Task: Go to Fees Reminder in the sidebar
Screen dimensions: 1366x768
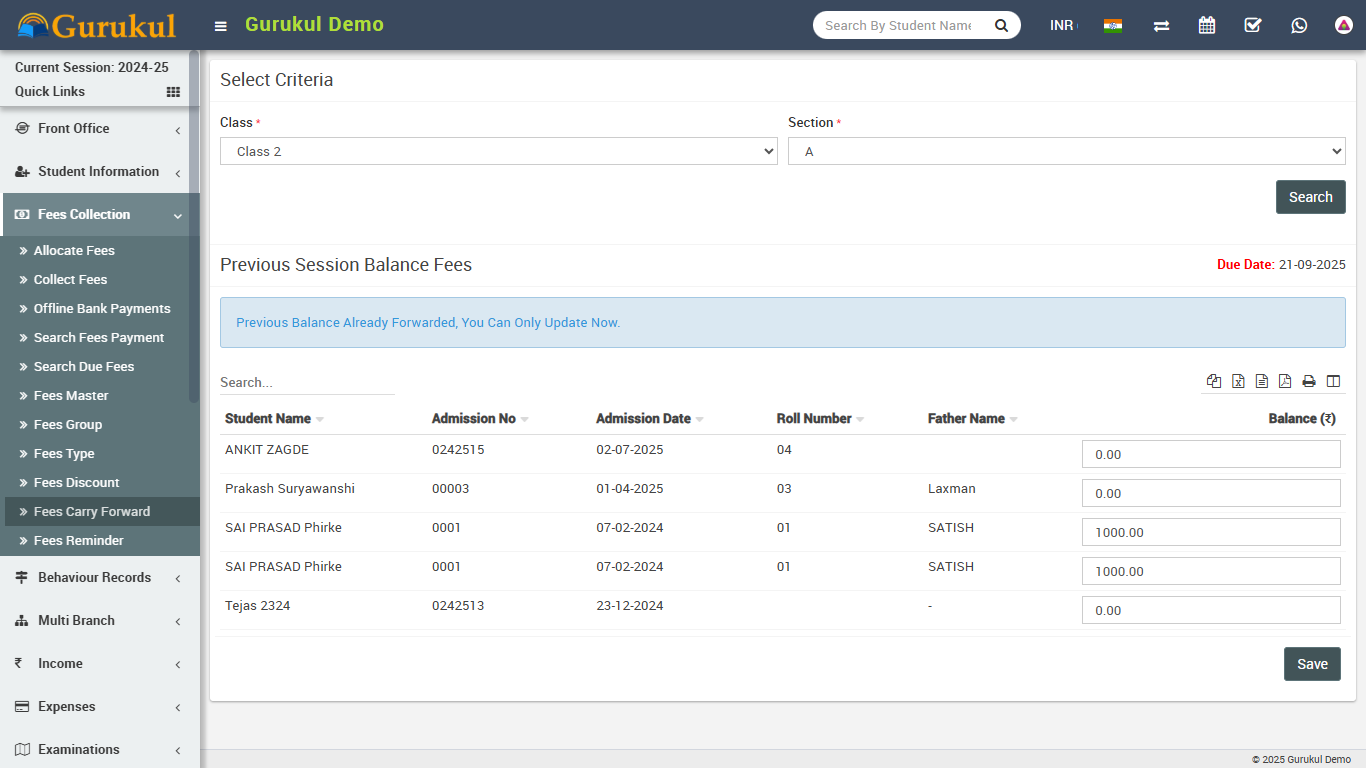Action: pyautogui.click(x=78, y=541)
